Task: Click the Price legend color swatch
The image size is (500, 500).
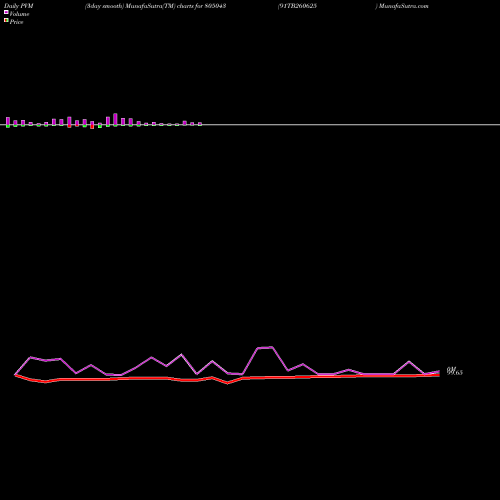Action: click(x=6, y=20)
